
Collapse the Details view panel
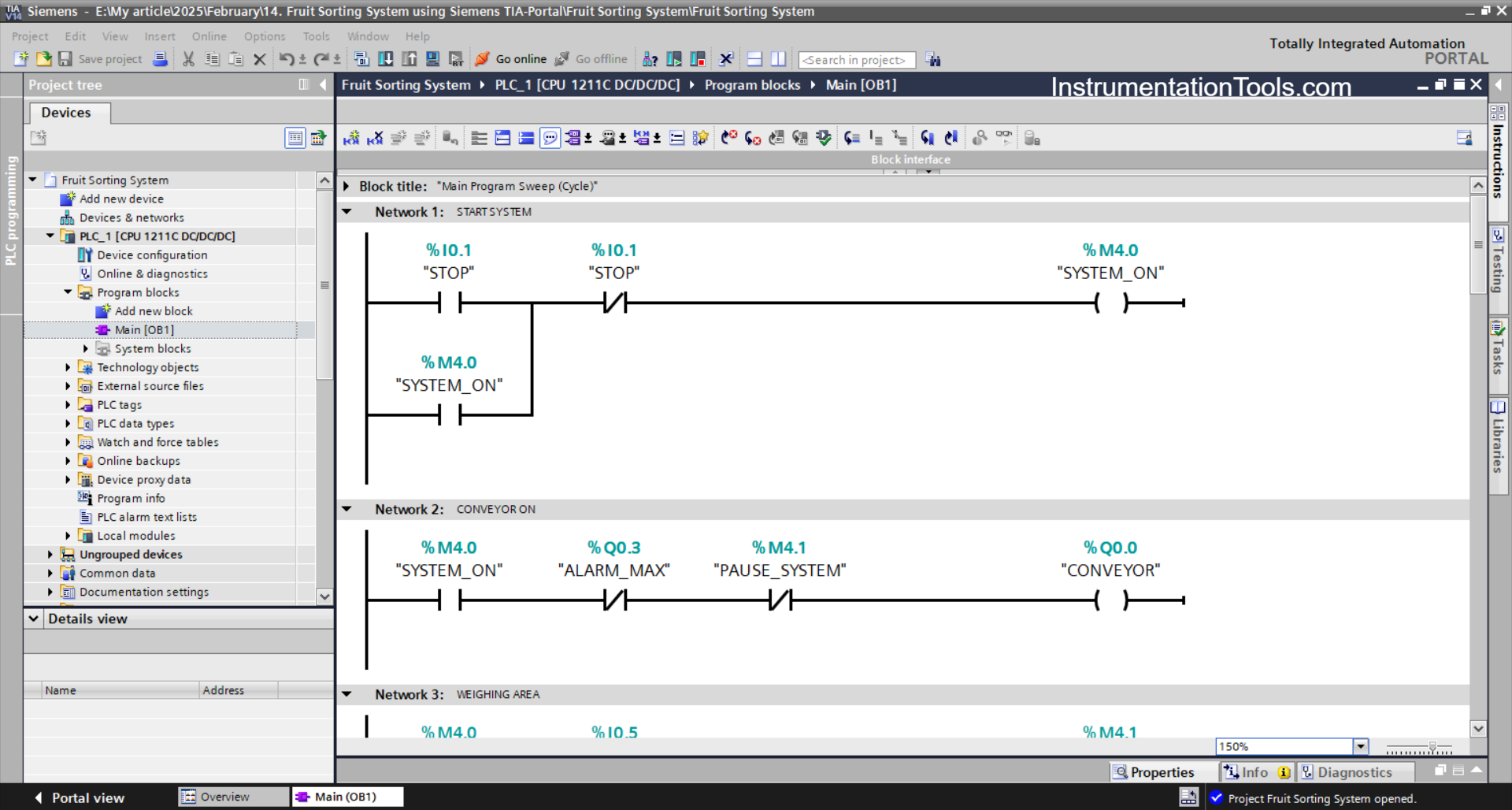33,619
